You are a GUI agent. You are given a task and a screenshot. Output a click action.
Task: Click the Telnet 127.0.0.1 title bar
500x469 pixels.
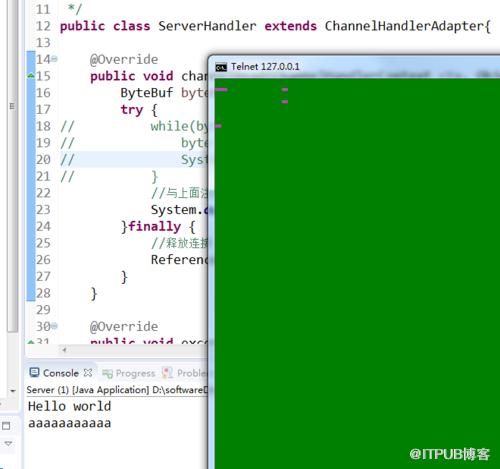coord(354,67)
